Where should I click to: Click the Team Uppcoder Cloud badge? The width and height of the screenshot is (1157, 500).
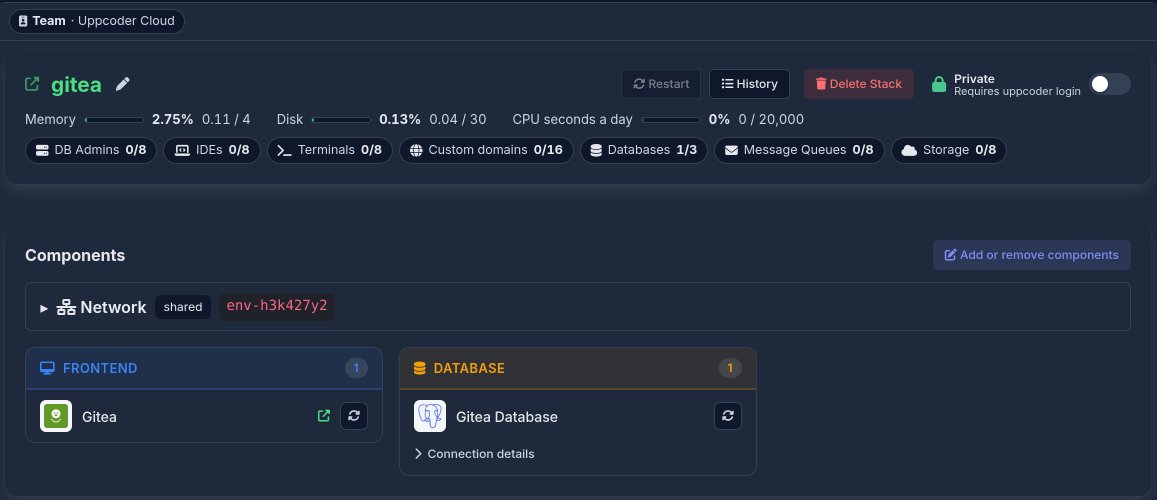97,21
